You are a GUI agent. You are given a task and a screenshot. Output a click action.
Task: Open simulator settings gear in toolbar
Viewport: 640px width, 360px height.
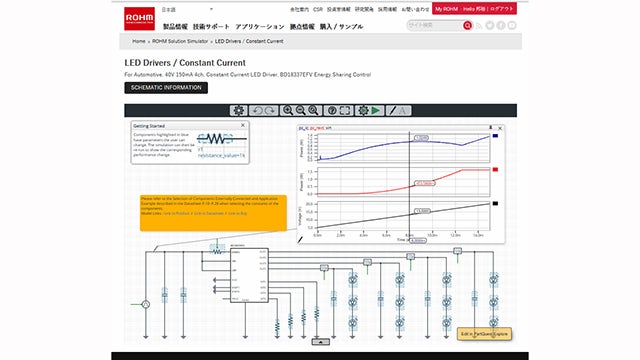point(238,110)
